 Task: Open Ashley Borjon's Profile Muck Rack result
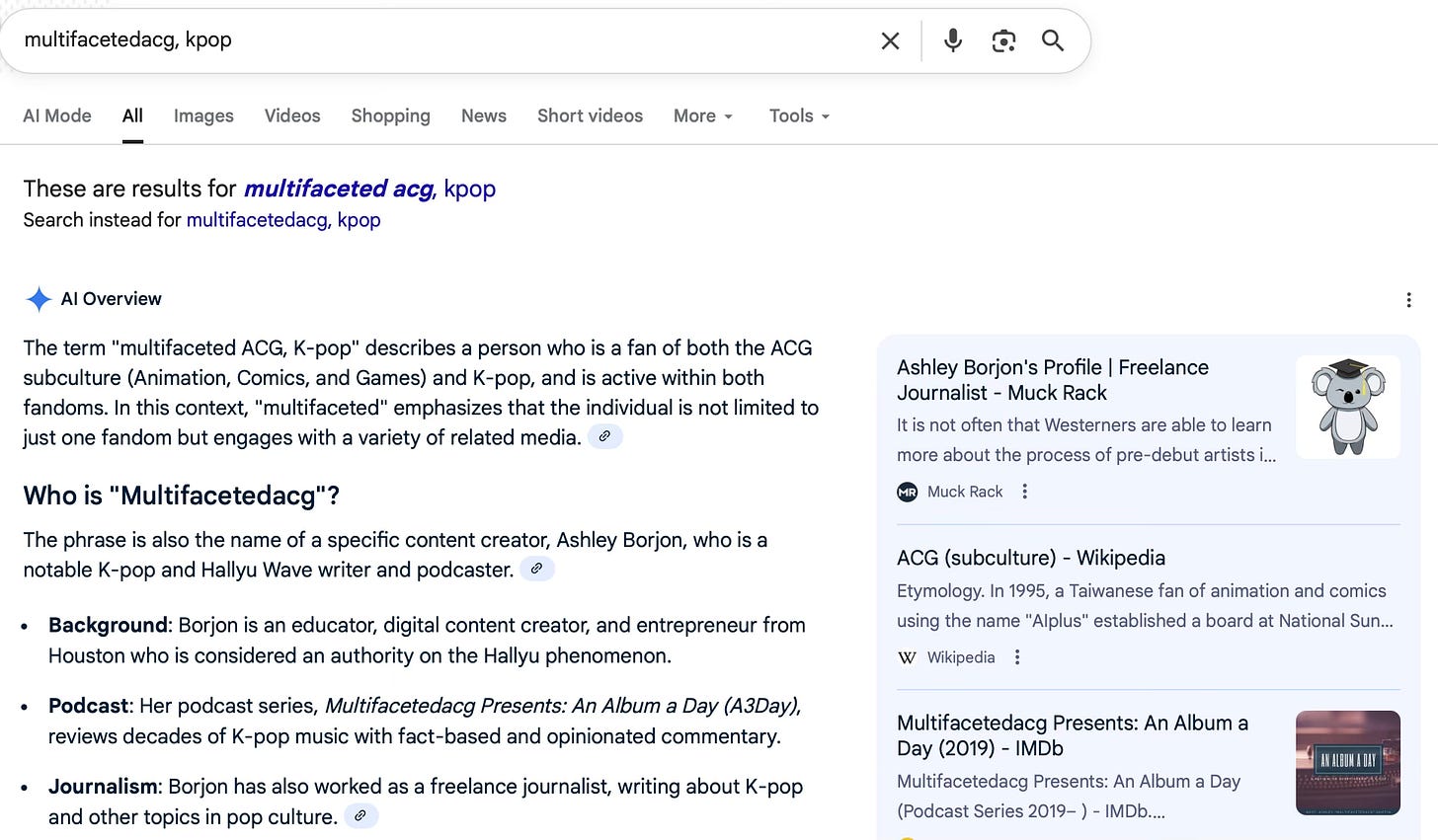tap(1053, 380)
